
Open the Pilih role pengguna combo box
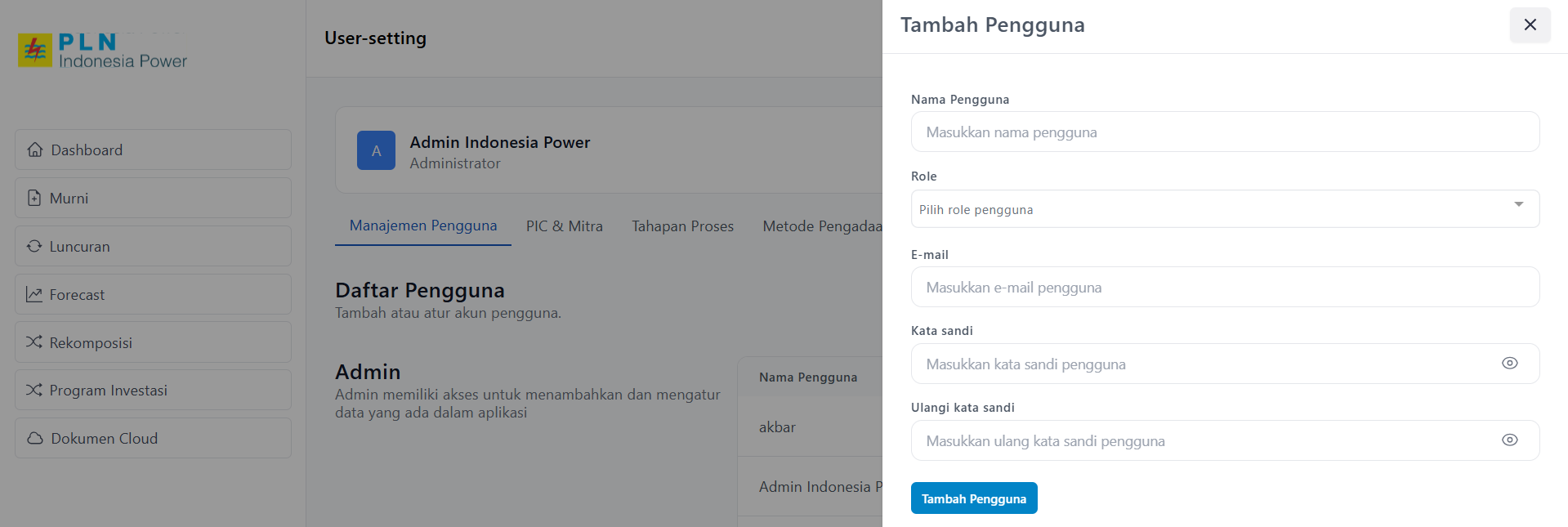(x=1209, y=209)
